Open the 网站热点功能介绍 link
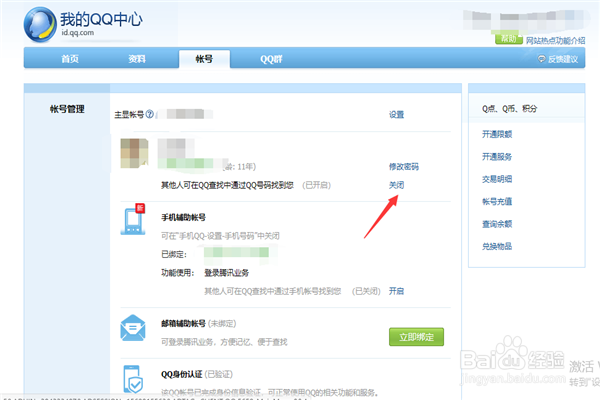Viewport: 600px width, 400px height. (555, 41)
